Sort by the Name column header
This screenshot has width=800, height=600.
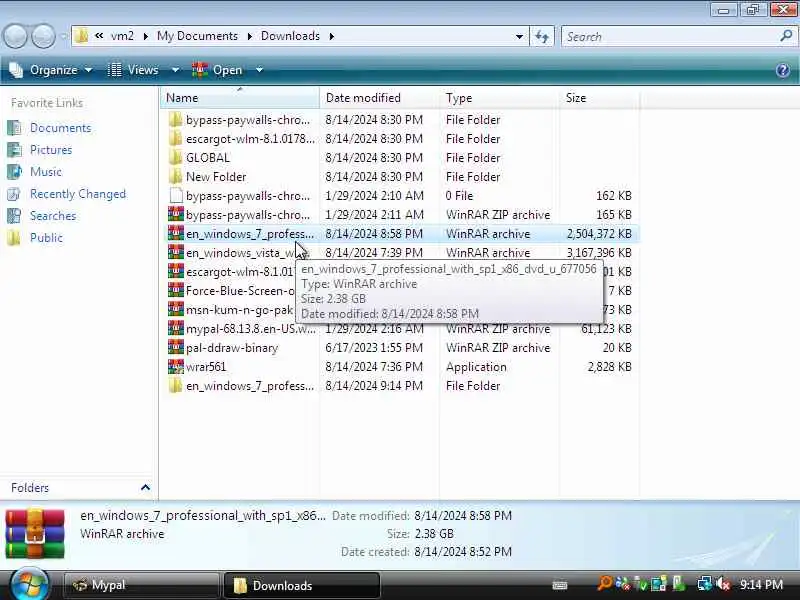[x=240, y=97]
